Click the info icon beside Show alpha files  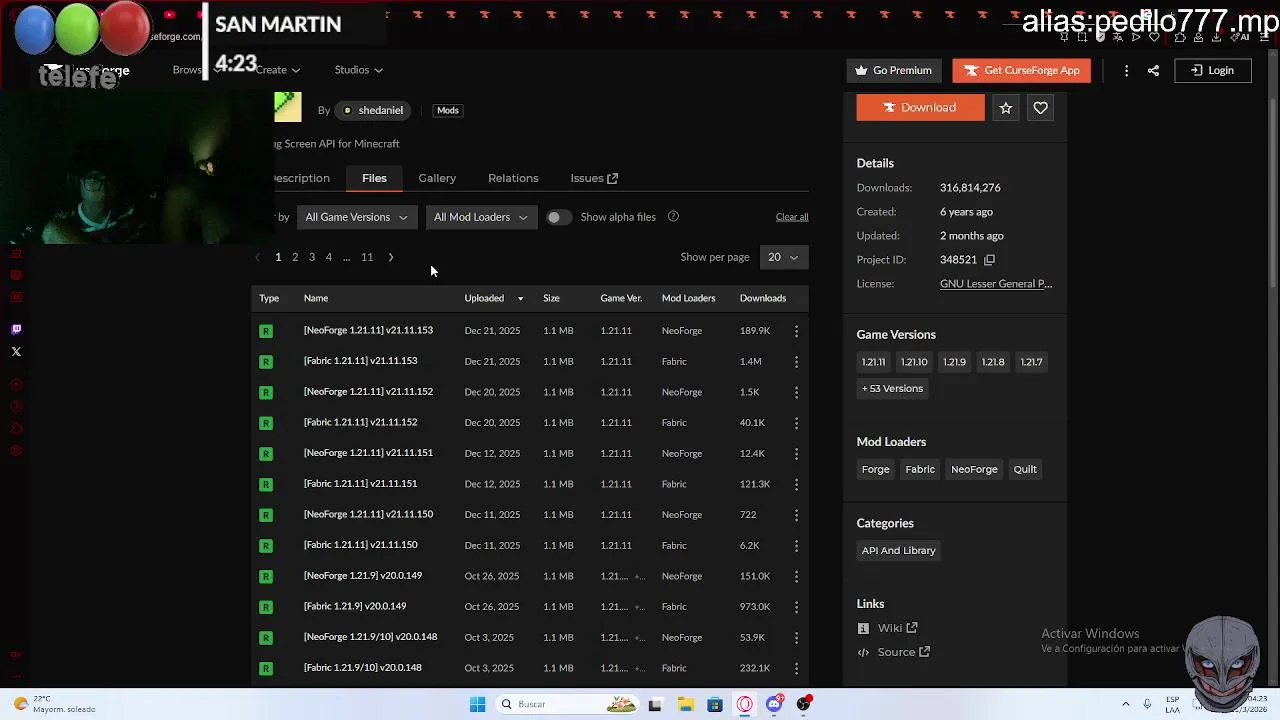[673, 217]
